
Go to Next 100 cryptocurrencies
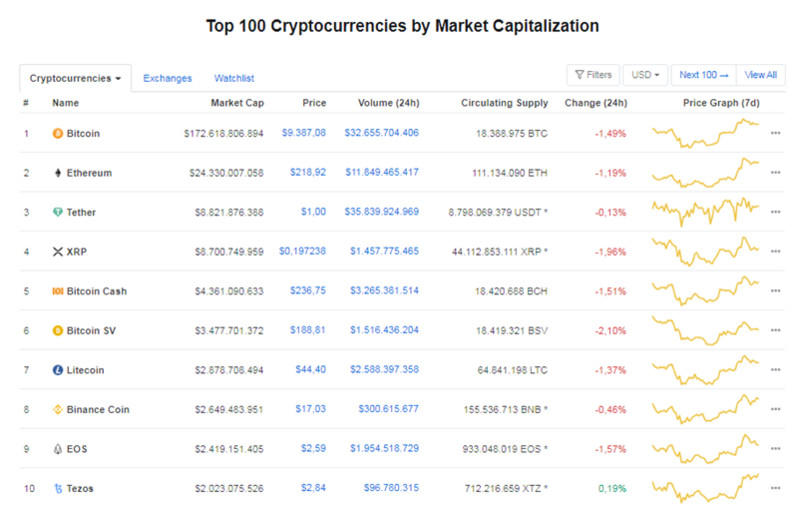[x=704, y=75]
